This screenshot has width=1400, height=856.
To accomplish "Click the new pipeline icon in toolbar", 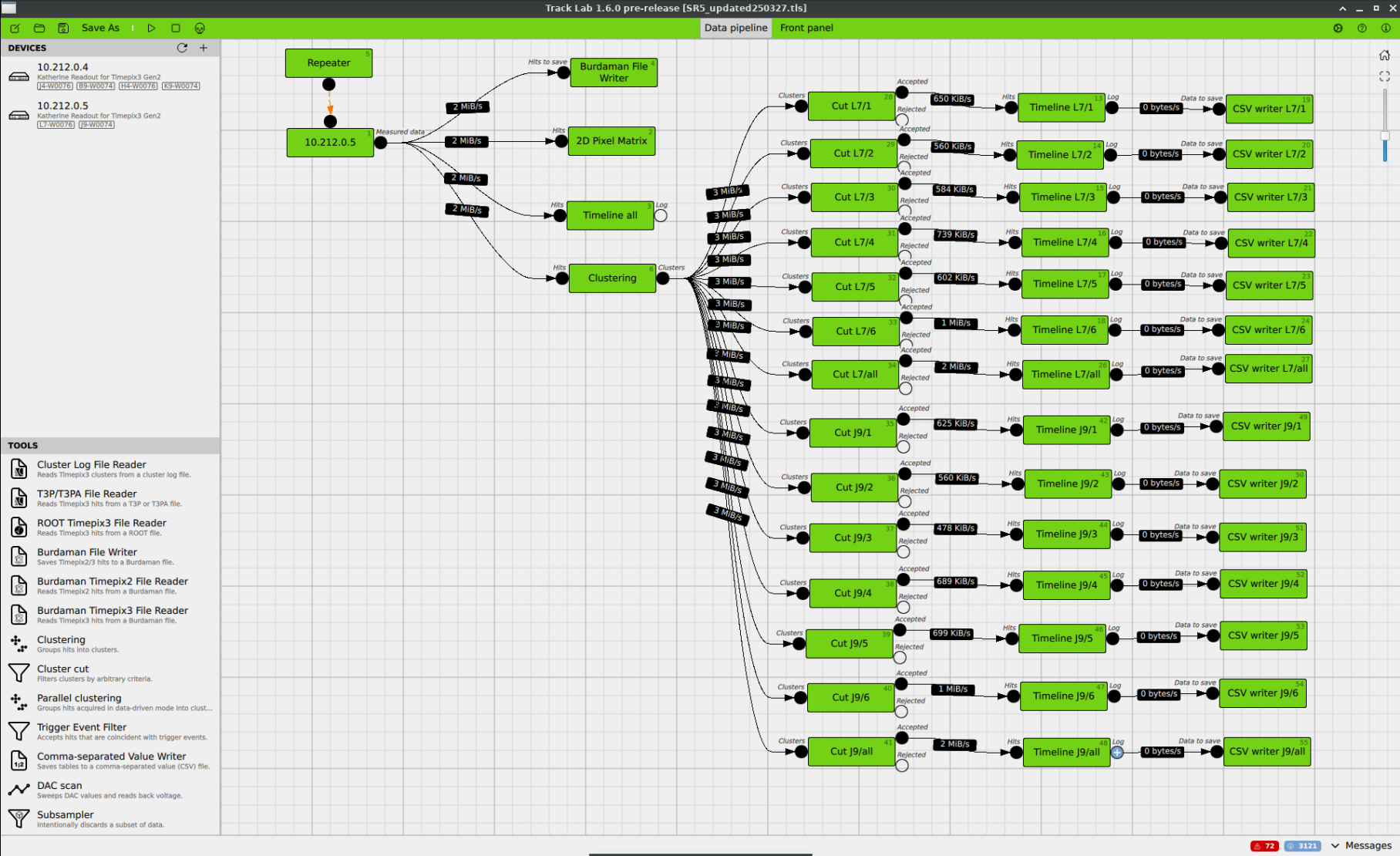I will click(x=15, y=28).
